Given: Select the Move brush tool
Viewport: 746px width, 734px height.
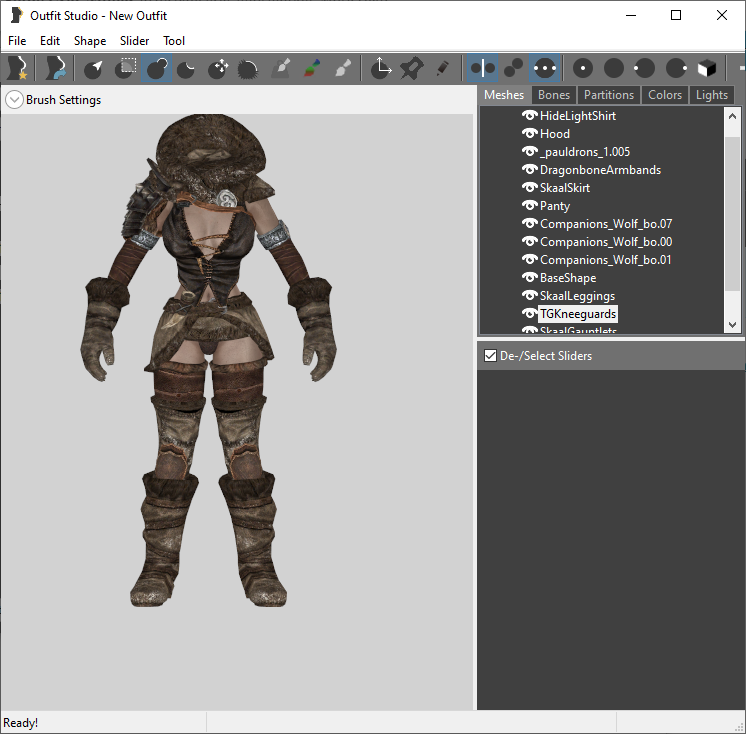Looking at the screenshot, I should (x=218, y=69).
